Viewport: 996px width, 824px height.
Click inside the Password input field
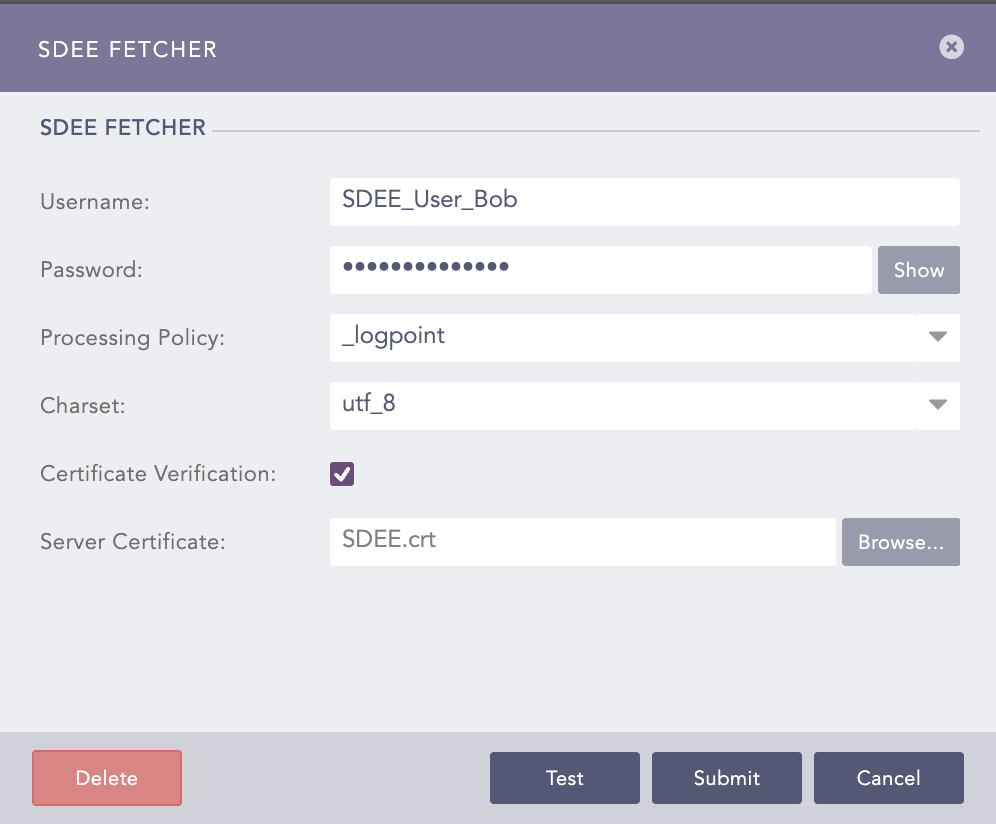pos(600,270)
